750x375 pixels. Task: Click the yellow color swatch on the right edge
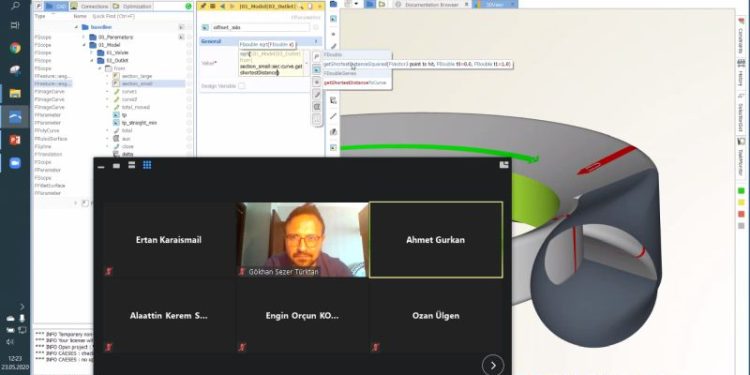coord(741,202)
